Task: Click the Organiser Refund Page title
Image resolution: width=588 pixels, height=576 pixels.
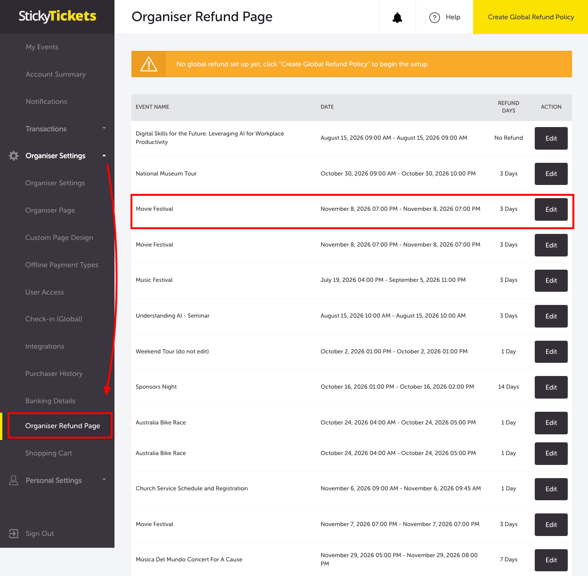Action: click(202, 17)
